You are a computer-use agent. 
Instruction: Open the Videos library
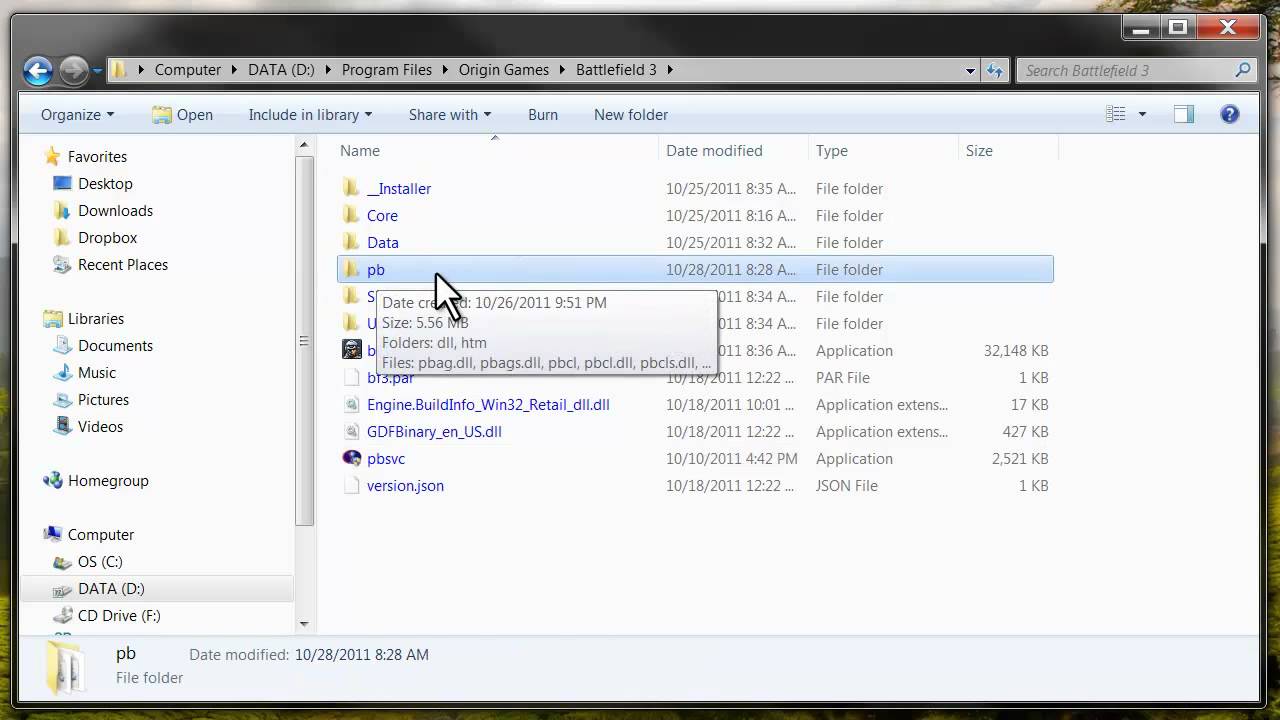(x=100, y=427)
